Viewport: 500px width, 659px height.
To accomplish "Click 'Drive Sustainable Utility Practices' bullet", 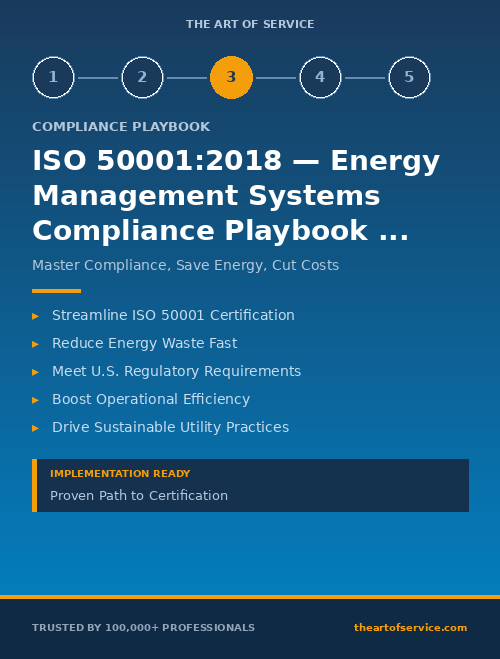I will [x=171, y=427].
